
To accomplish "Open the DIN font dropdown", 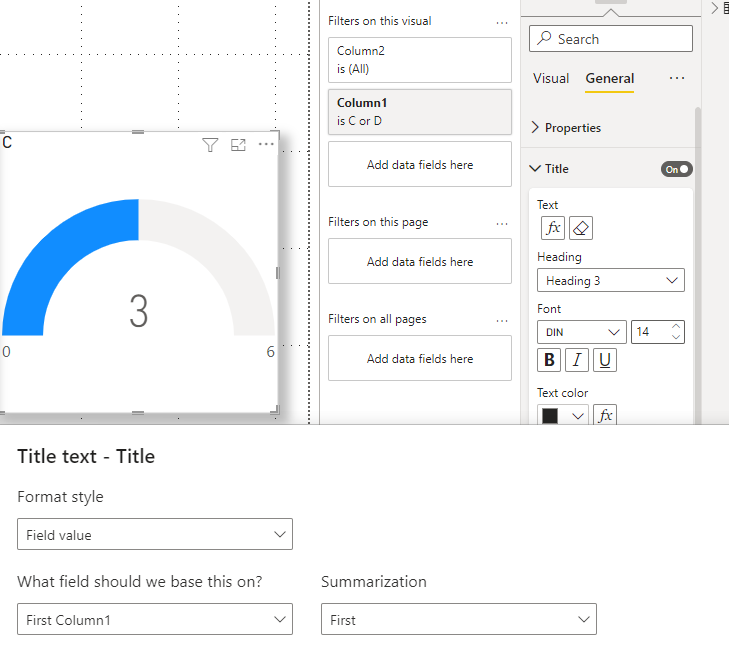I will [x=582, y=332].
